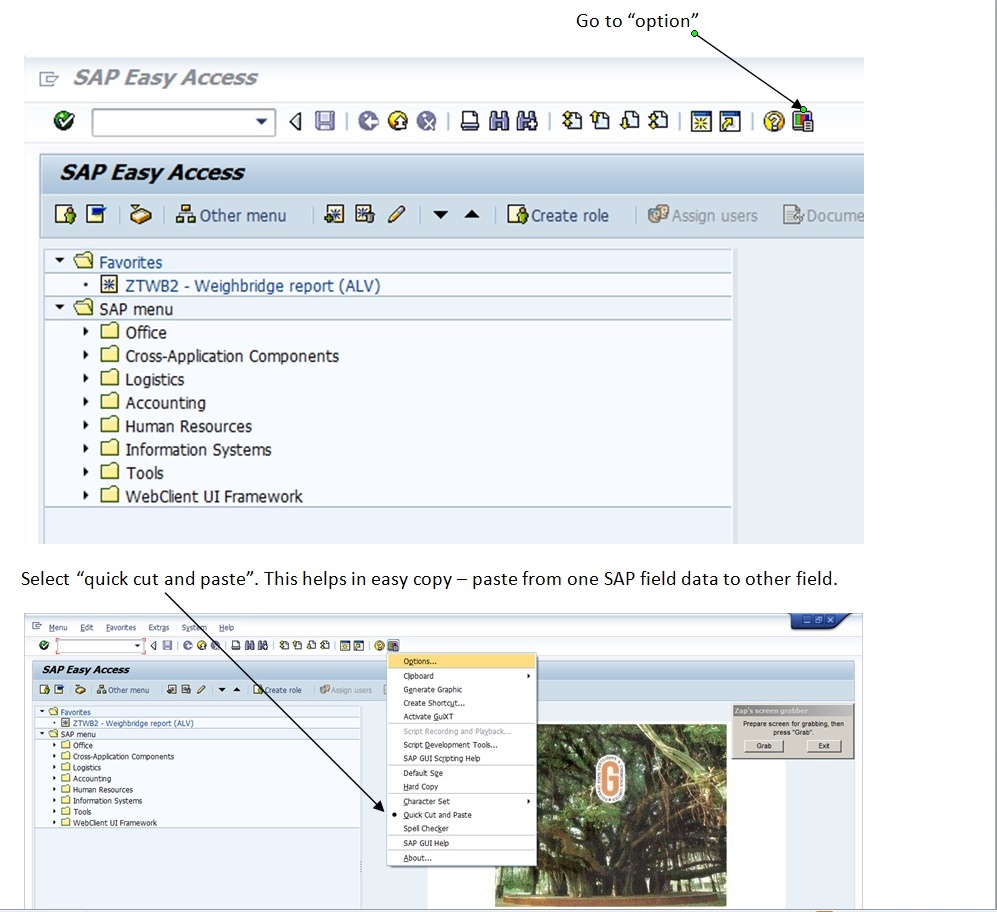Screen dimensions: 997x912
Task: Click the Next Page icon in the enlarged toolbar
Action: click(629, 120)
